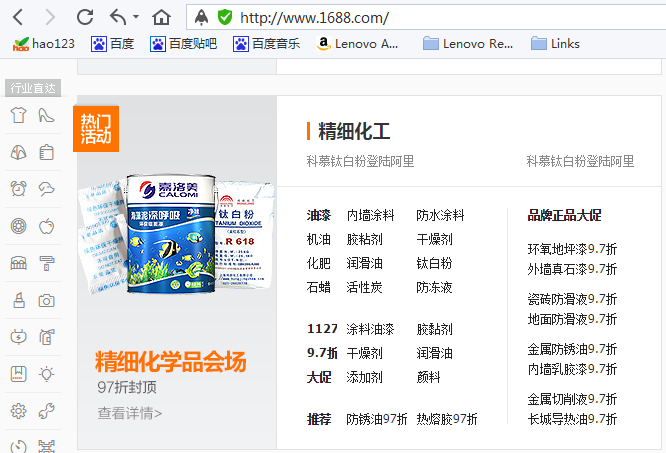This screenshot has height=453, width=666.
Task: Open the Lenovo A... Amazon bookmark
Action: point(358,44)
